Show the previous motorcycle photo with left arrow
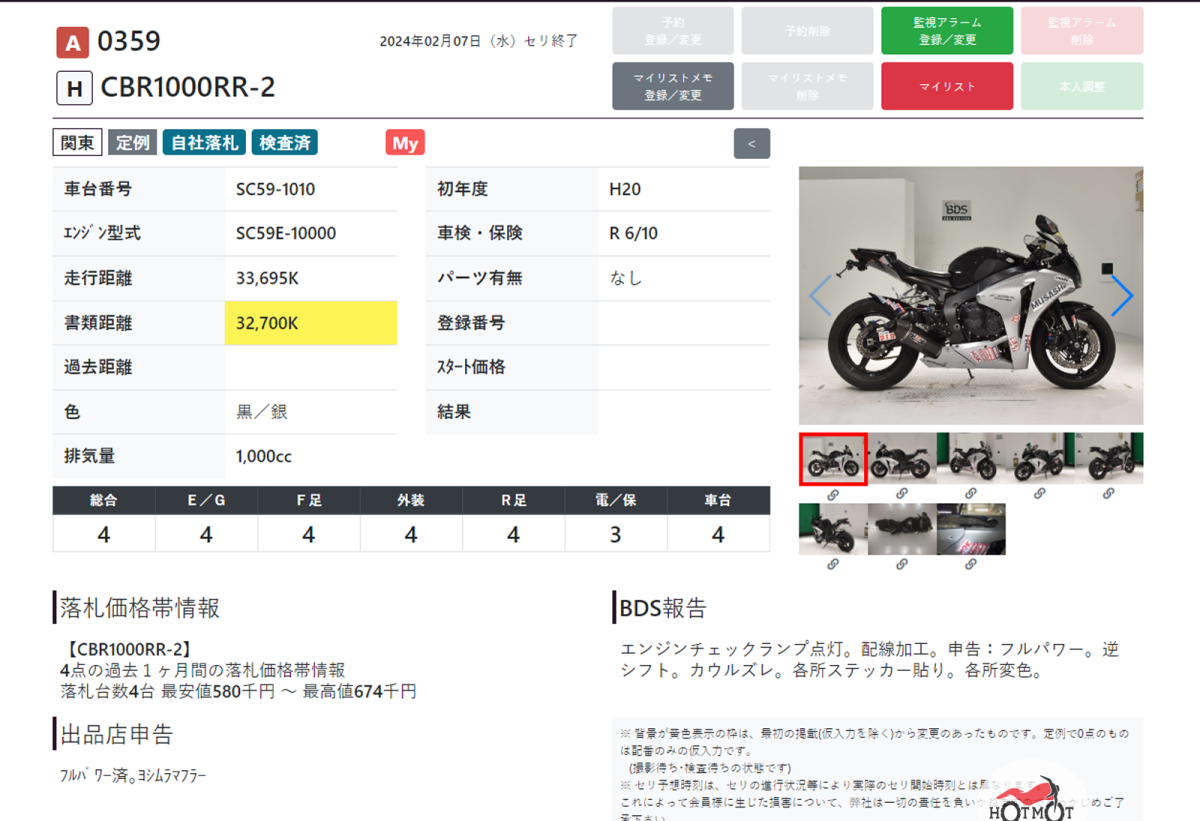This screenshot has width=1200, height=821. 820,295
